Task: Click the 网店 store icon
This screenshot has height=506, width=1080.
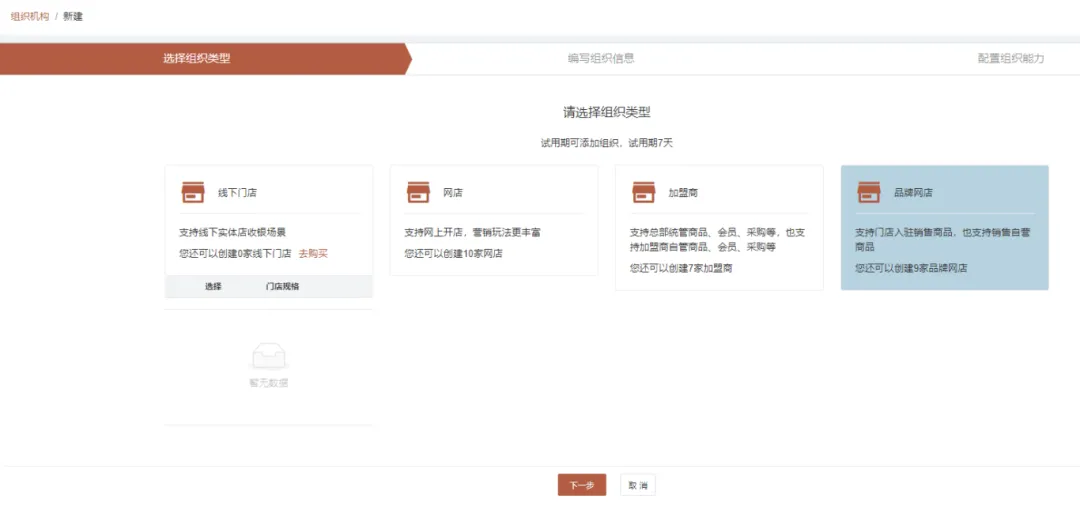Action: pos(417,192)
